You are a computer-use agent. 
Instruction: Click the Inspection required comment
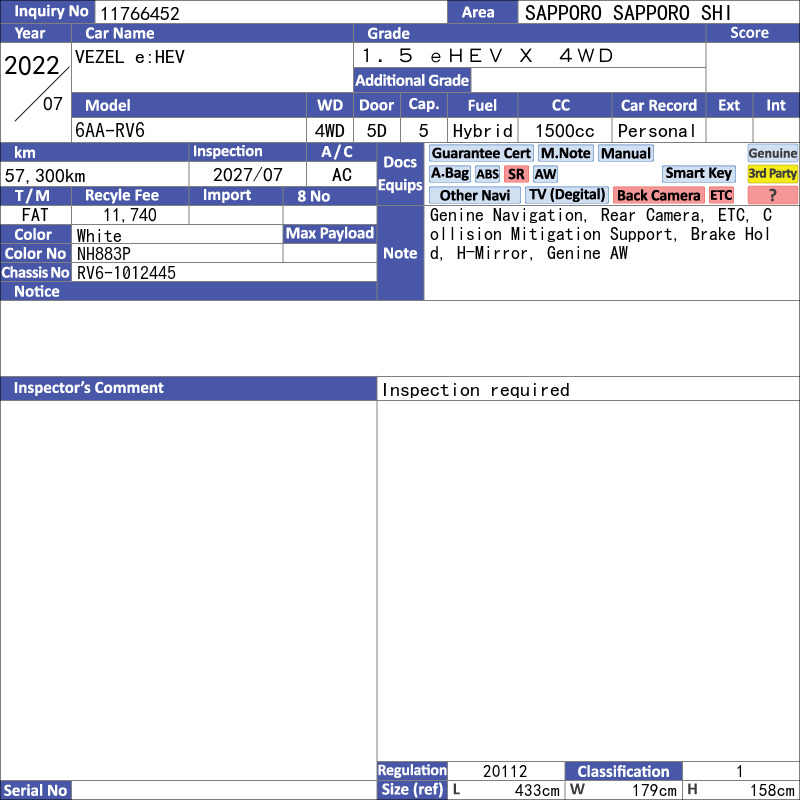[x=476, y=390]
